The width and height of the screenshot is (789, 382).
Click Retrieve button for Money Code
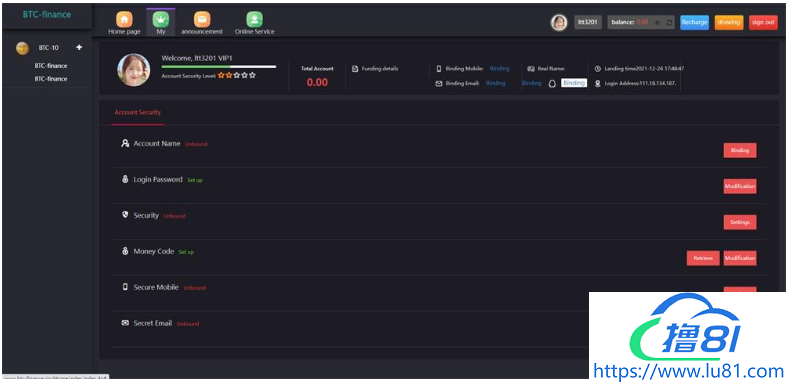click(x=703, y=258)
